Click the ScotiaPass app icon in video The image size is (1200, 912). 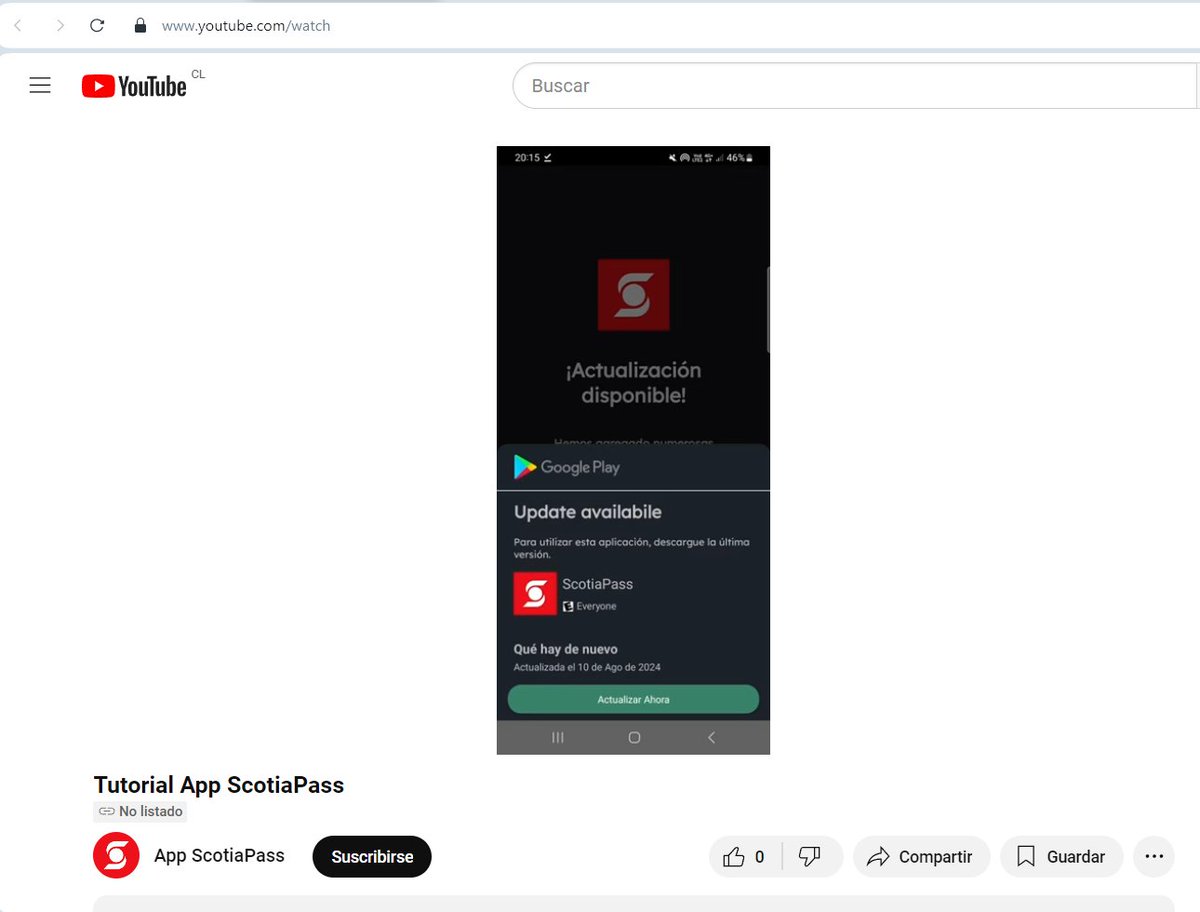coord(535,593)
